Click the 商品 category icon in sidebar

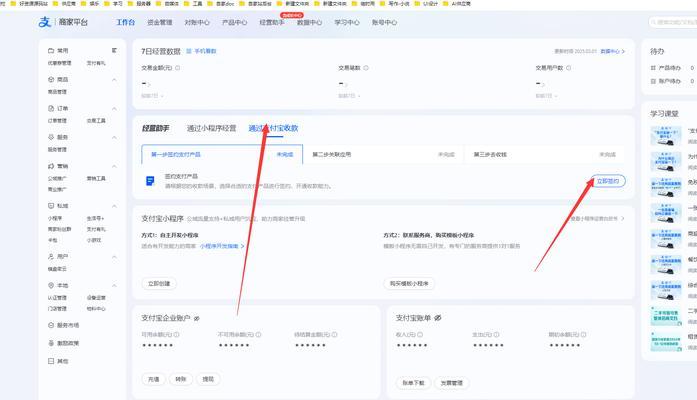tap(51, 80)
